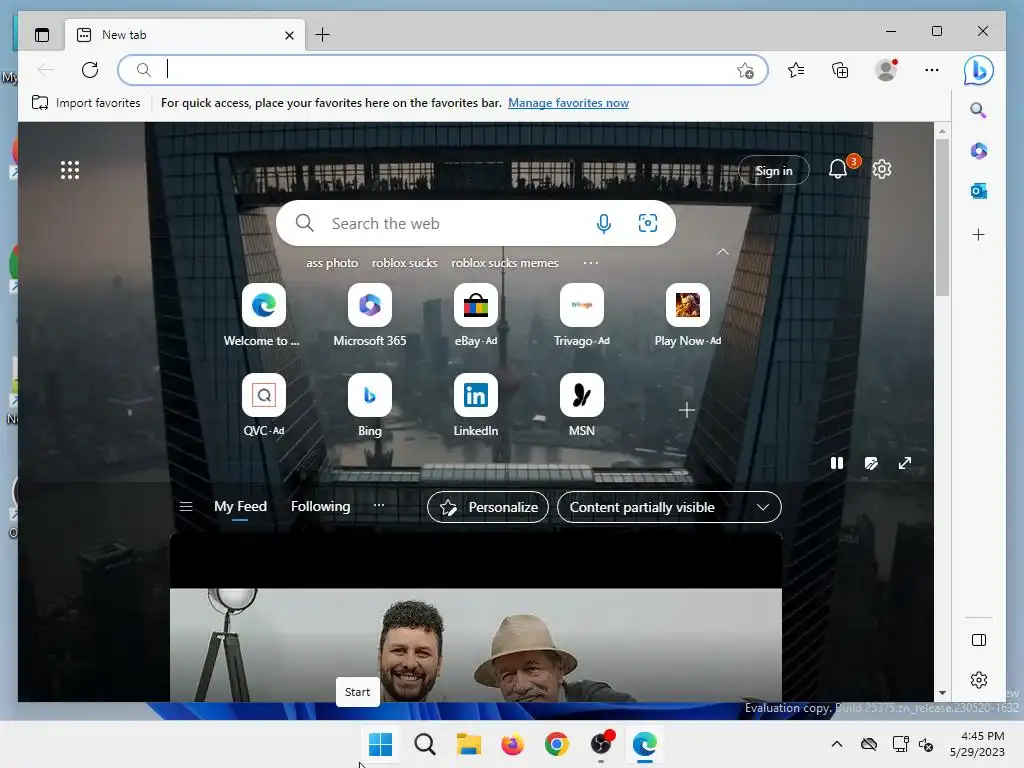Open Settings and more ellipsis menu

pyautogui.click(x=932, y=70)
